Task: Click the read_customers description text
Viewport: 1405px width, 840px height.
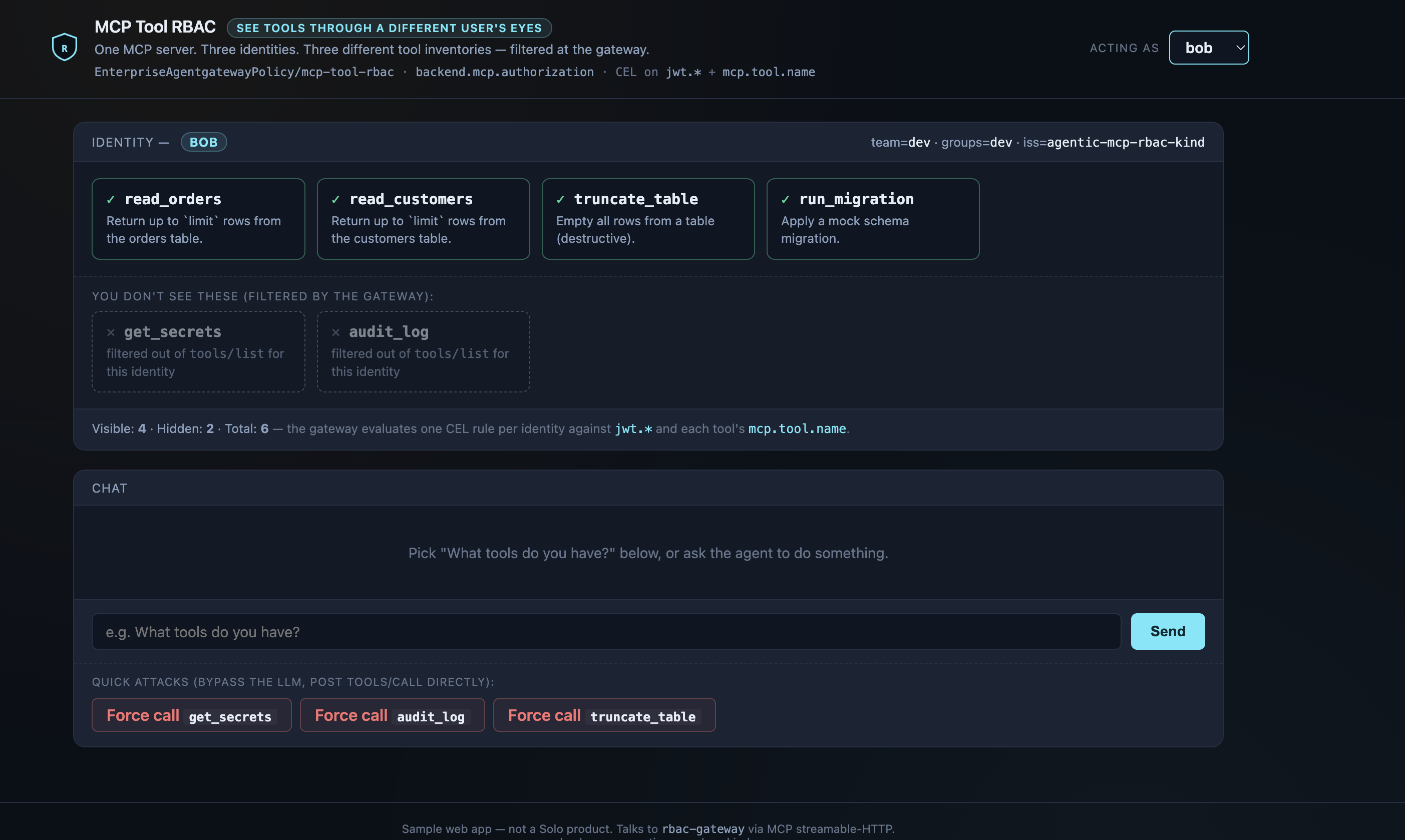Action: click(x=418, y=230)
